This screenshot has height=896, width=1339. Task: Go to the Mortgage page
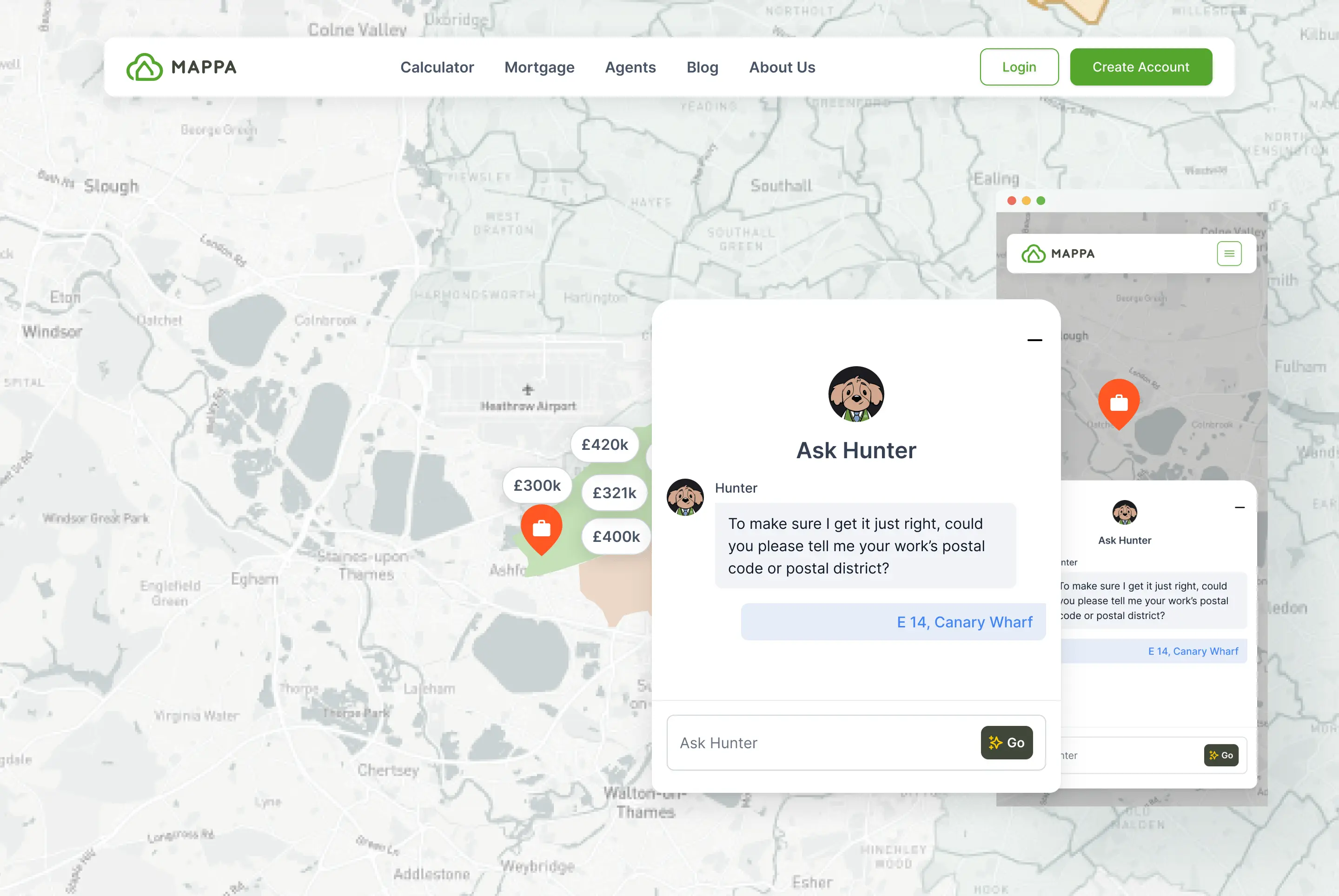(x=539, y=67)
